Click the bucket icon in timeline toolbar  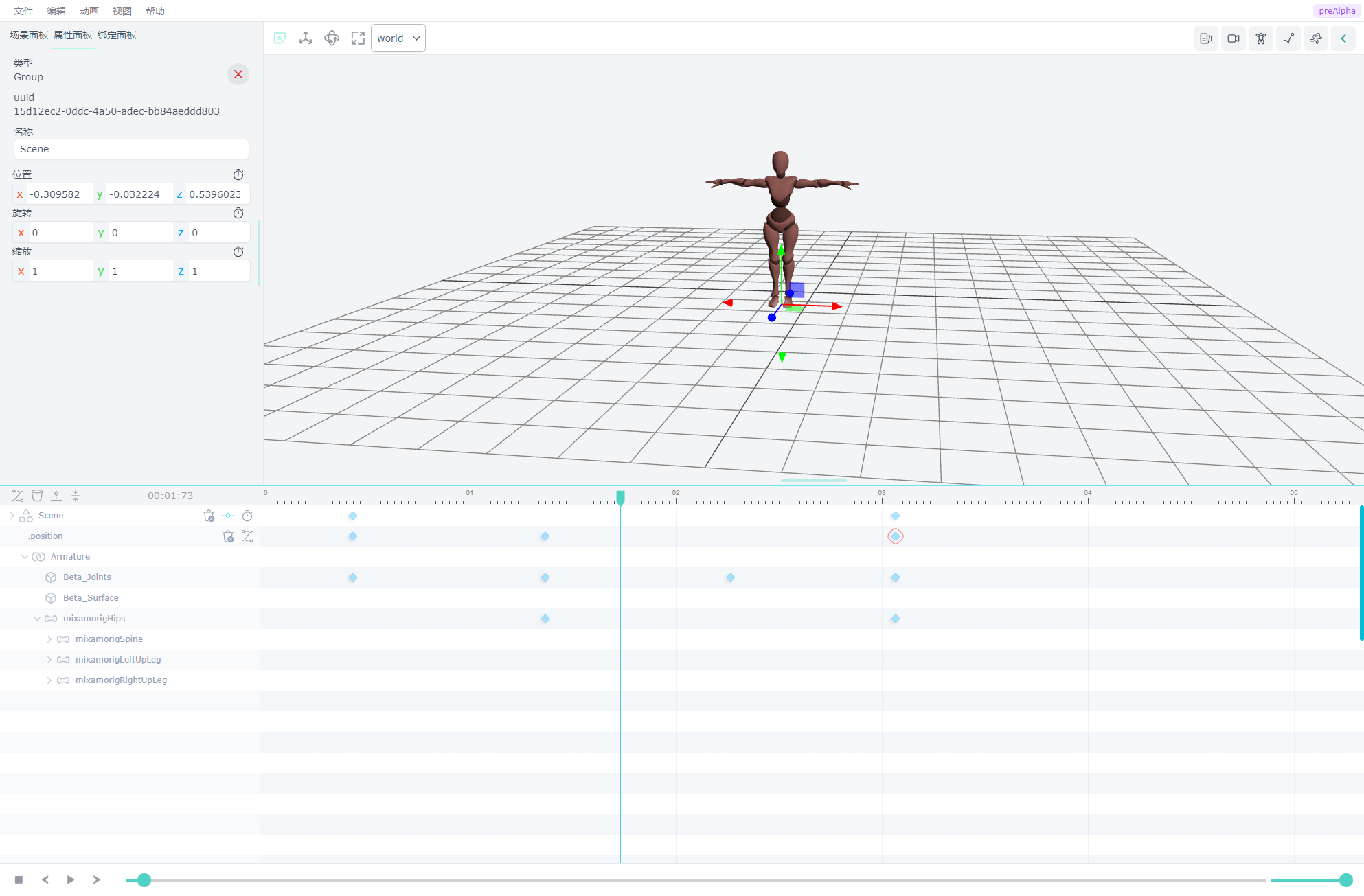tap(37, 496)
